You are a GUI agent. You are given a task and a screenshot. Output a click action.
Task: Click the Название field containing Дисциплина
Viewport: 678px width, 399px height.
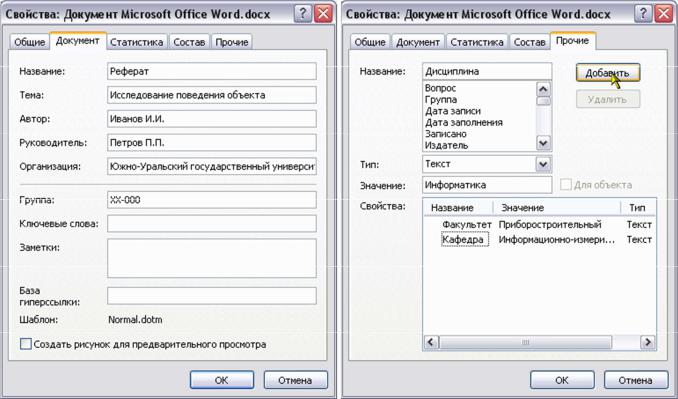[x=487, y=71]
